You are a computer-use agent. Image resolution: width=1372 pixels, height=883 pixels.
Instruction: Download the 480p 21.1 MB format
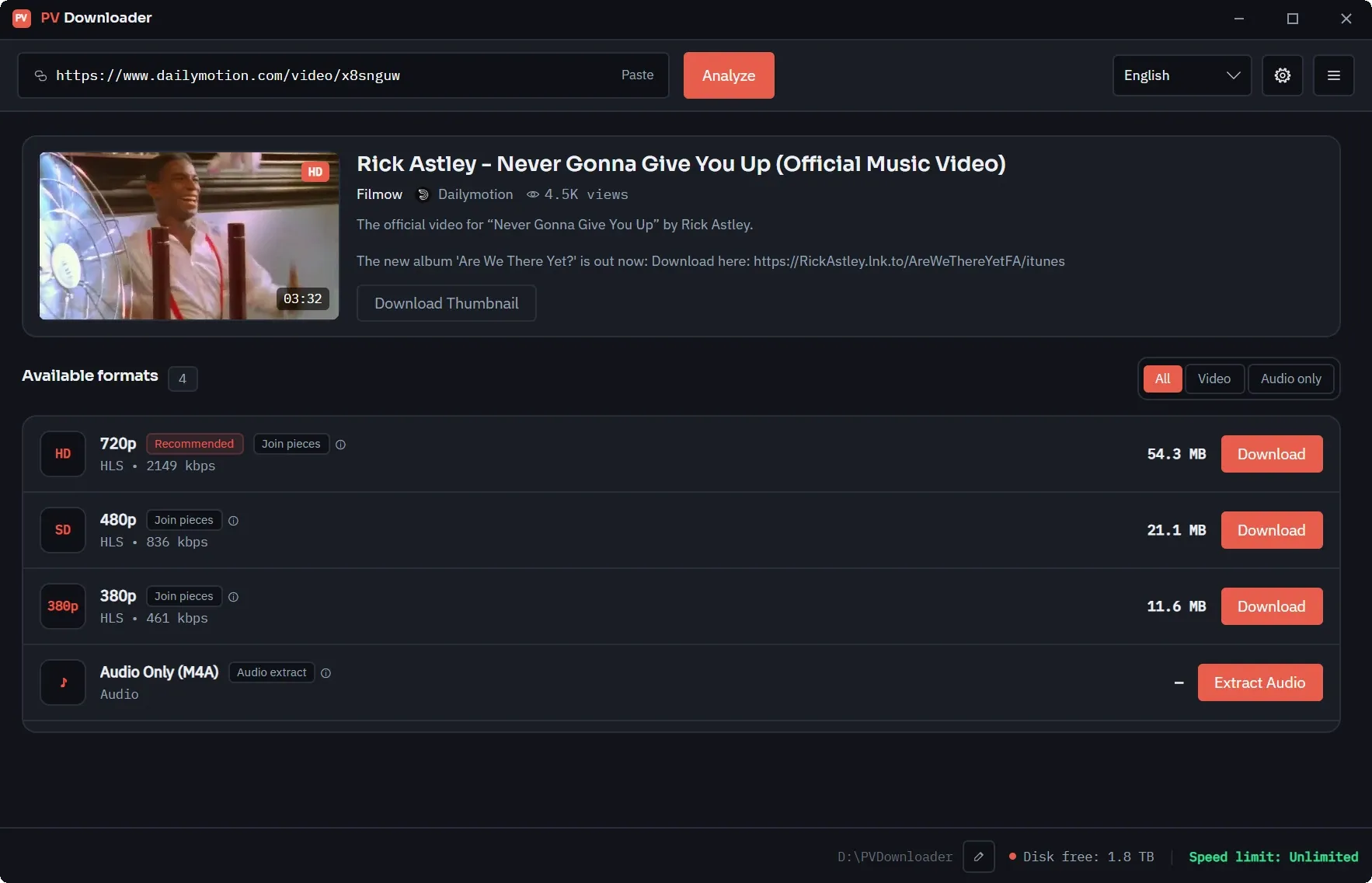1272,530
